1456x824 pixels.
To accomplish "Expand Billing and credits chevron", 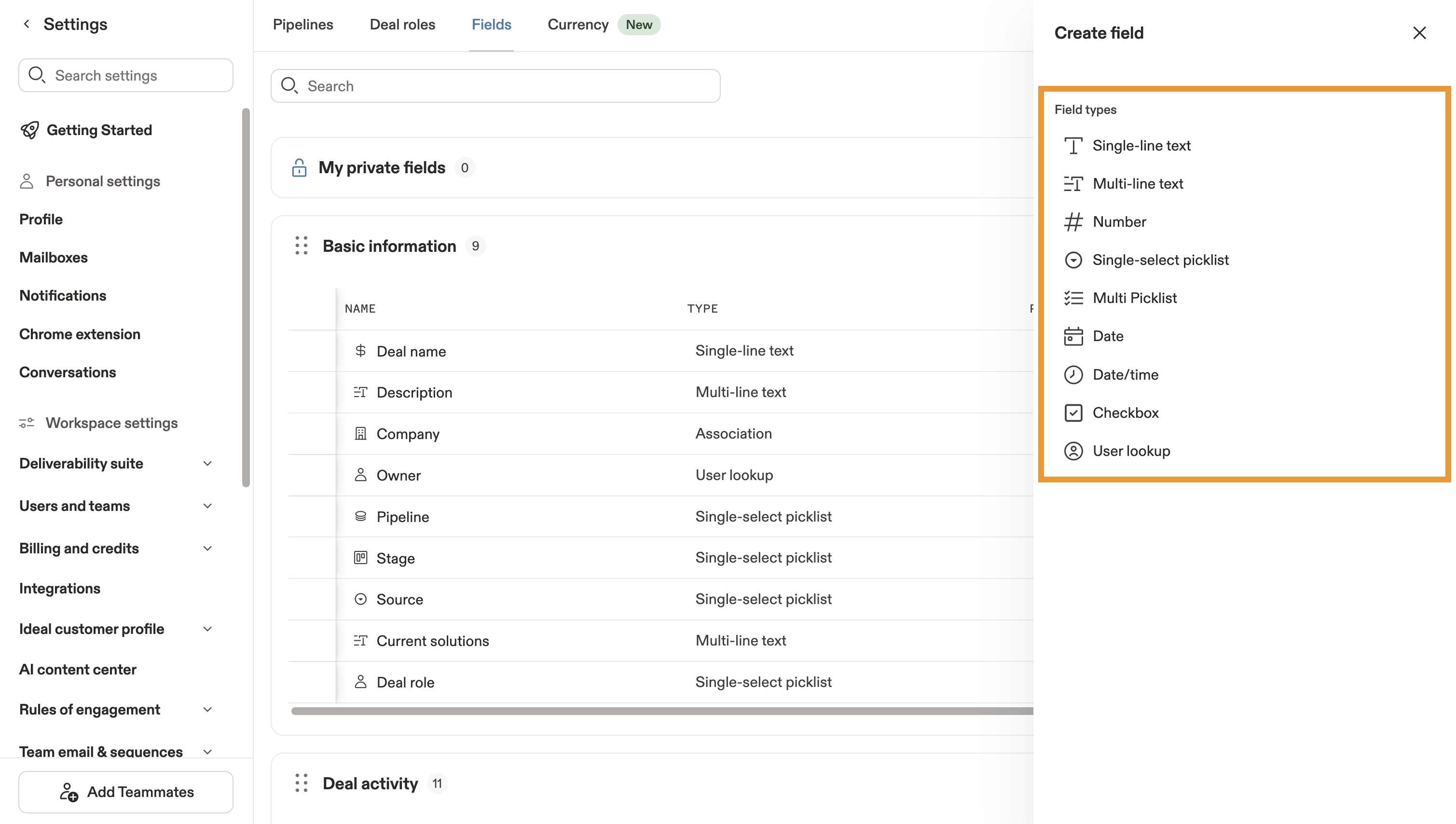I will coord(207,549).
